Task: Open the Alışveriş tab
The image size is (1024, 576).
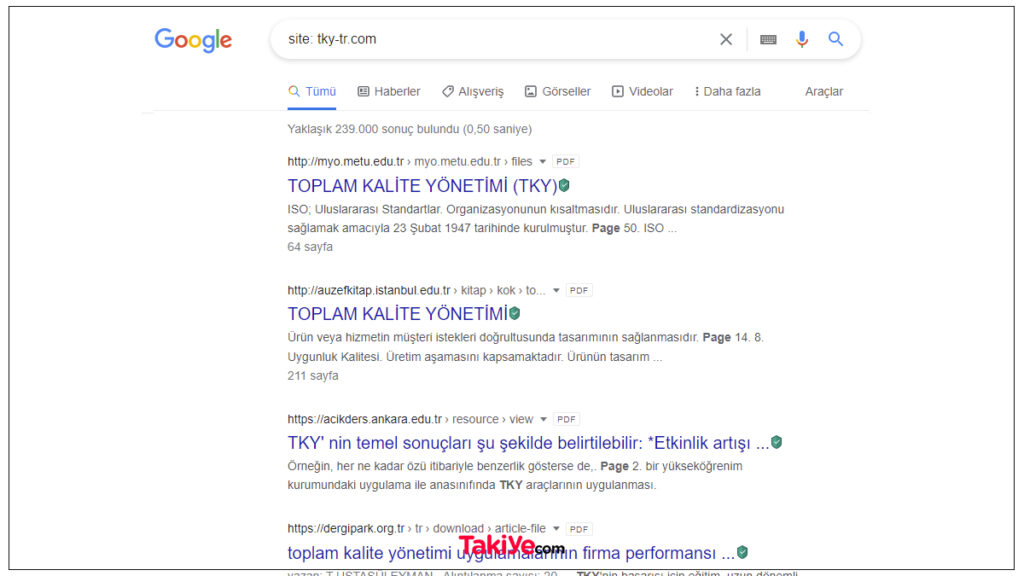Action: point(473,91)
